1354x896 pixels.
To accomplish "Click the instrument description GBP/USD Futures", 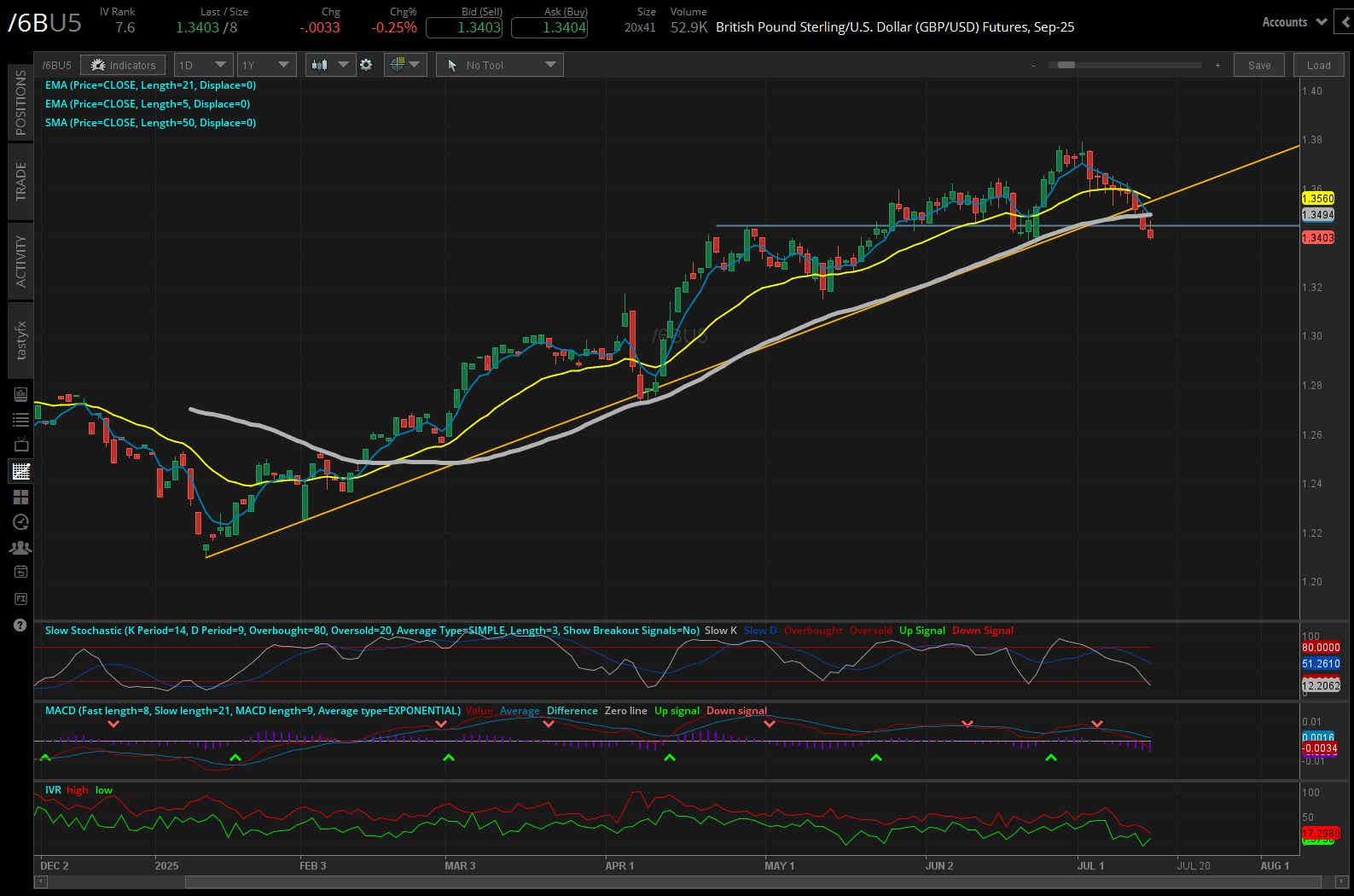I will (x=895, y=27).
